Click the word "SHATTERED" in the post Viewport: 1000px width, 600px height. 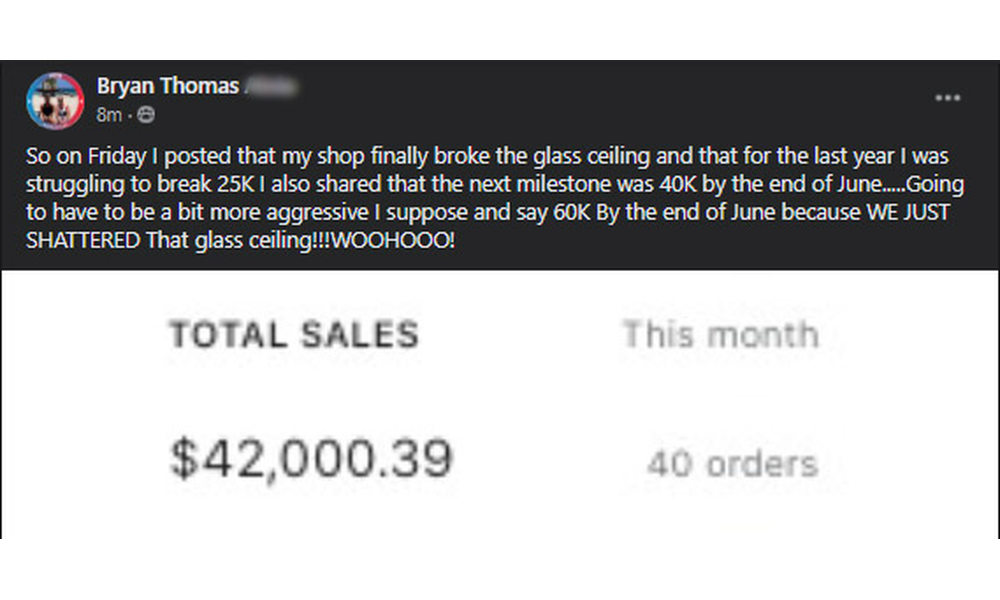click(83, 243)
